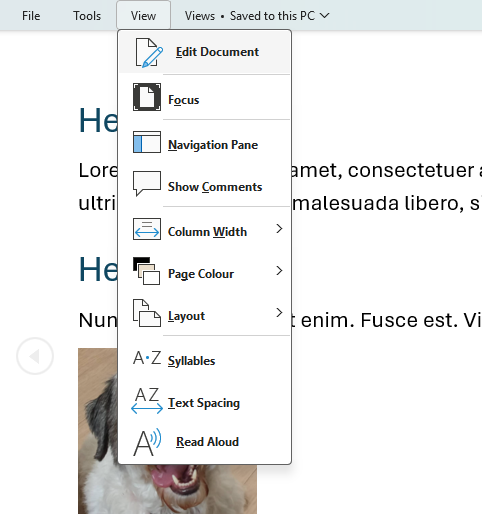This screenshot has width=482, height=514.
Task: Click the 'malesuada libero' text line
Action: (x=378, y=203)
